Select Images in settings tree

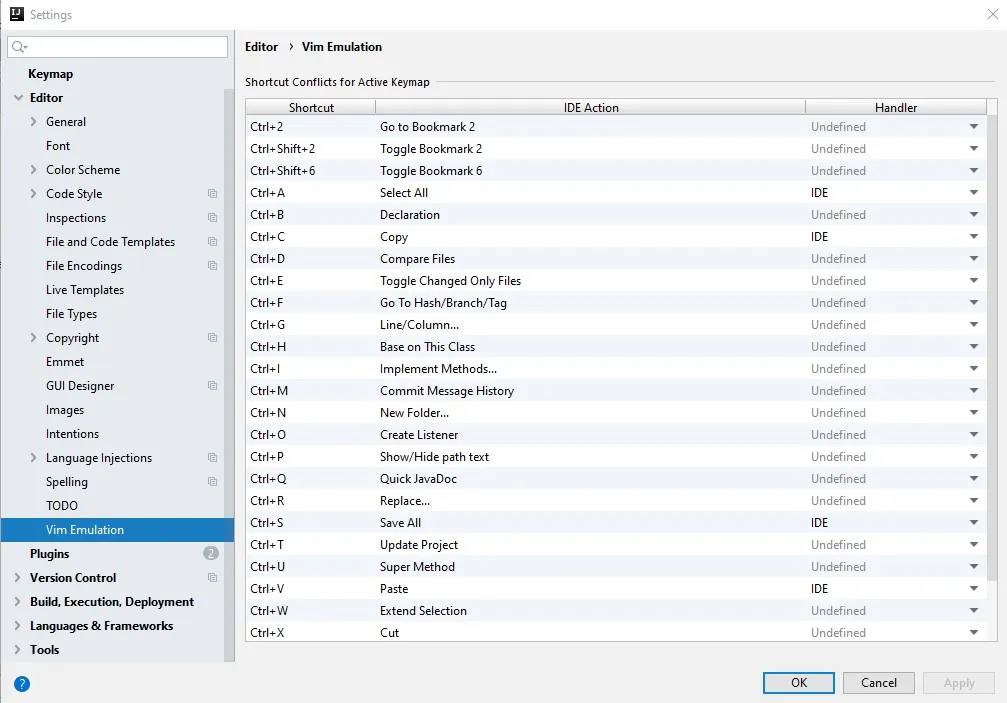point(65,410)
